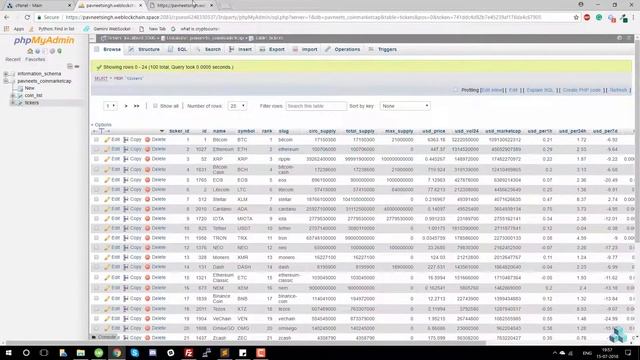Click the Recent link in sidebar
Image resolution: width=640 pixels, height=360 pixels.
(x=13, y=59)
